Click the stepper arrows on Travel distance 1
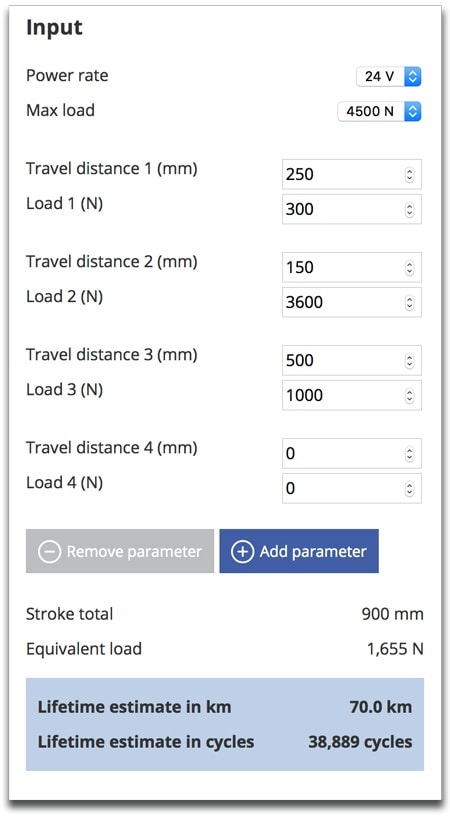The image size is (450, 816). (409, 175)
